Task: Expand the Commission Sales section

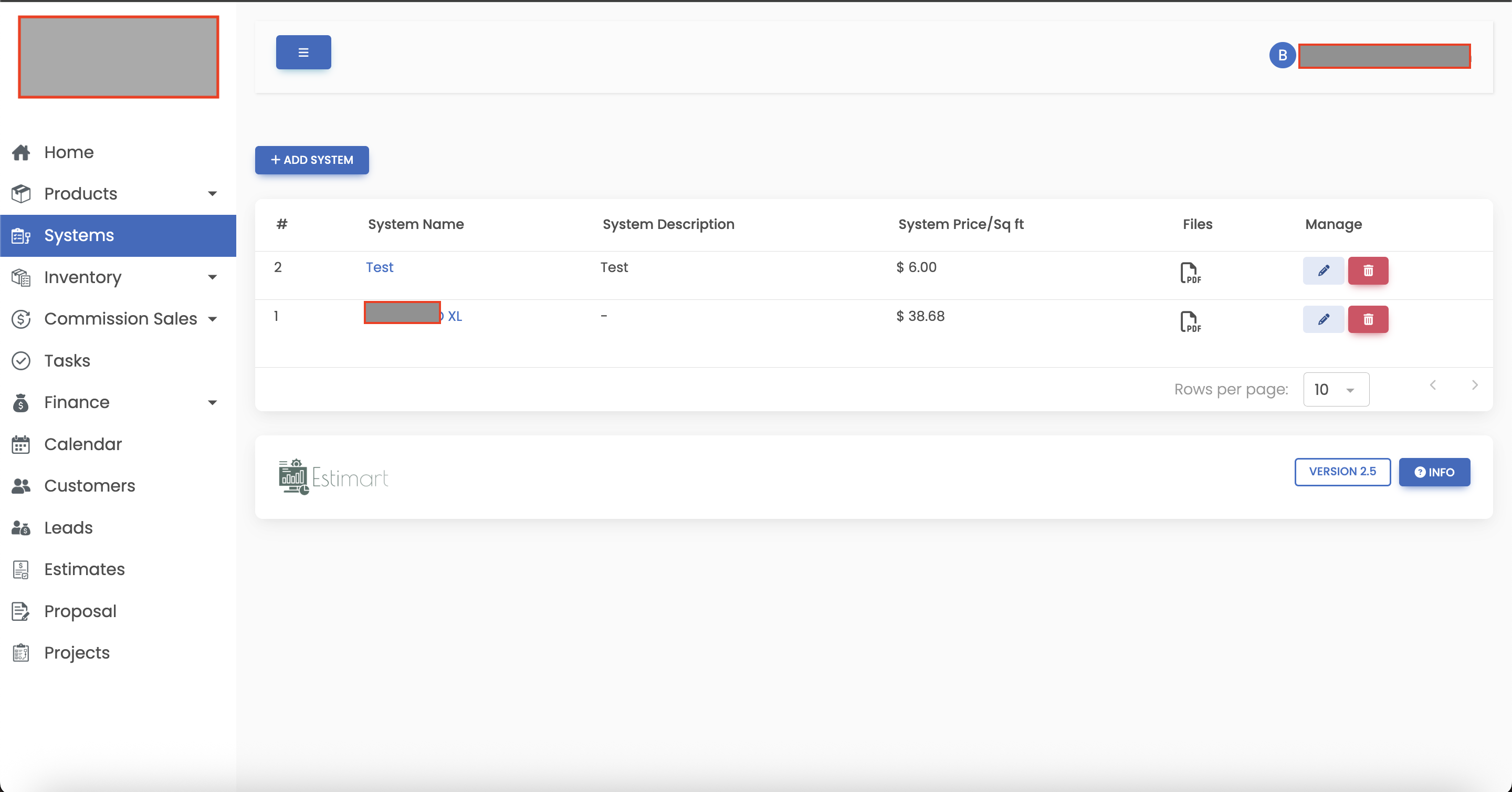Action: [213, 319]
